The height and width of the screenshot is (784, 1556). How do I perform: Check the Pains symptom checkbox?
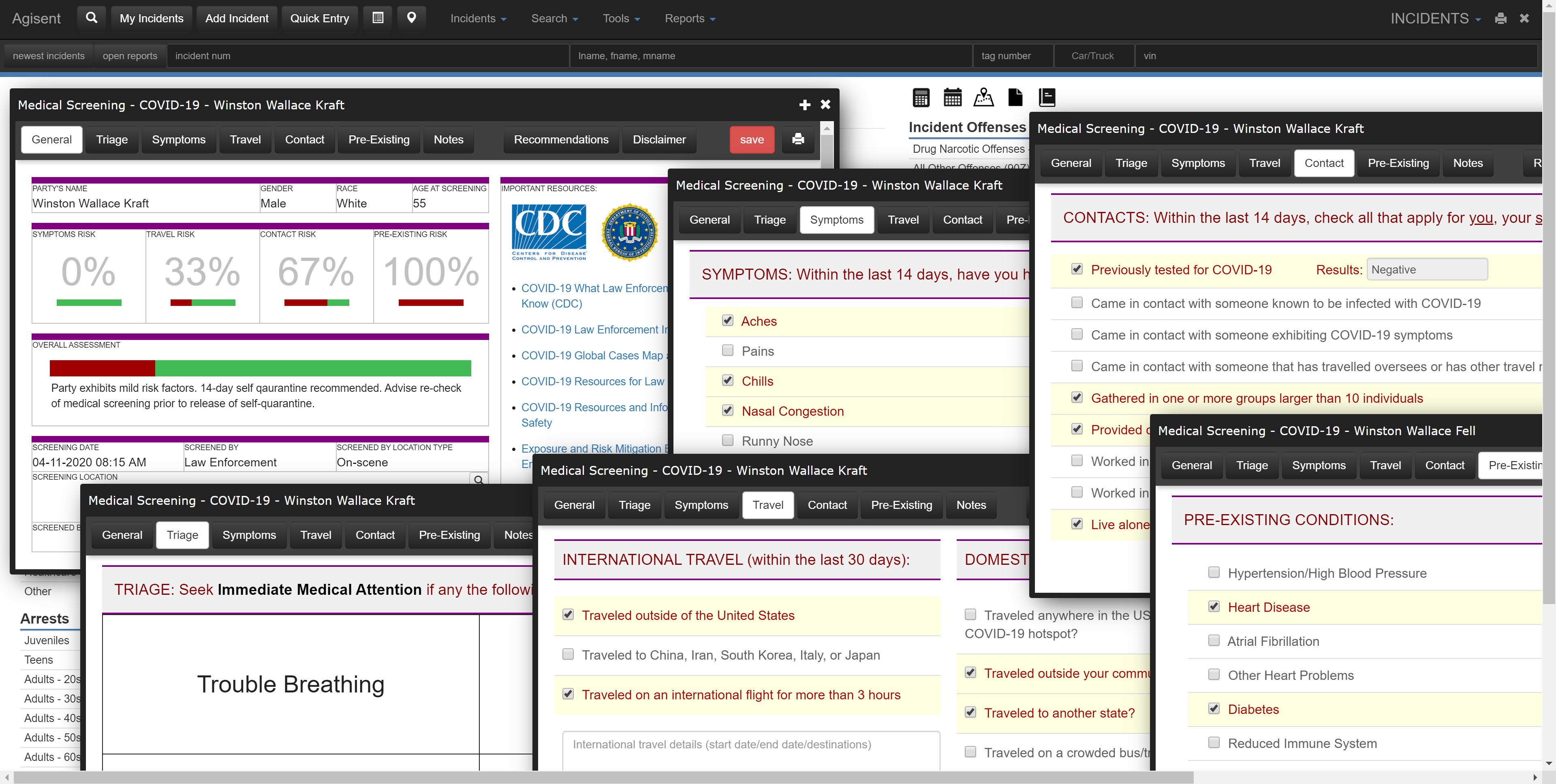pyautogui.click(x=728, y=351)
